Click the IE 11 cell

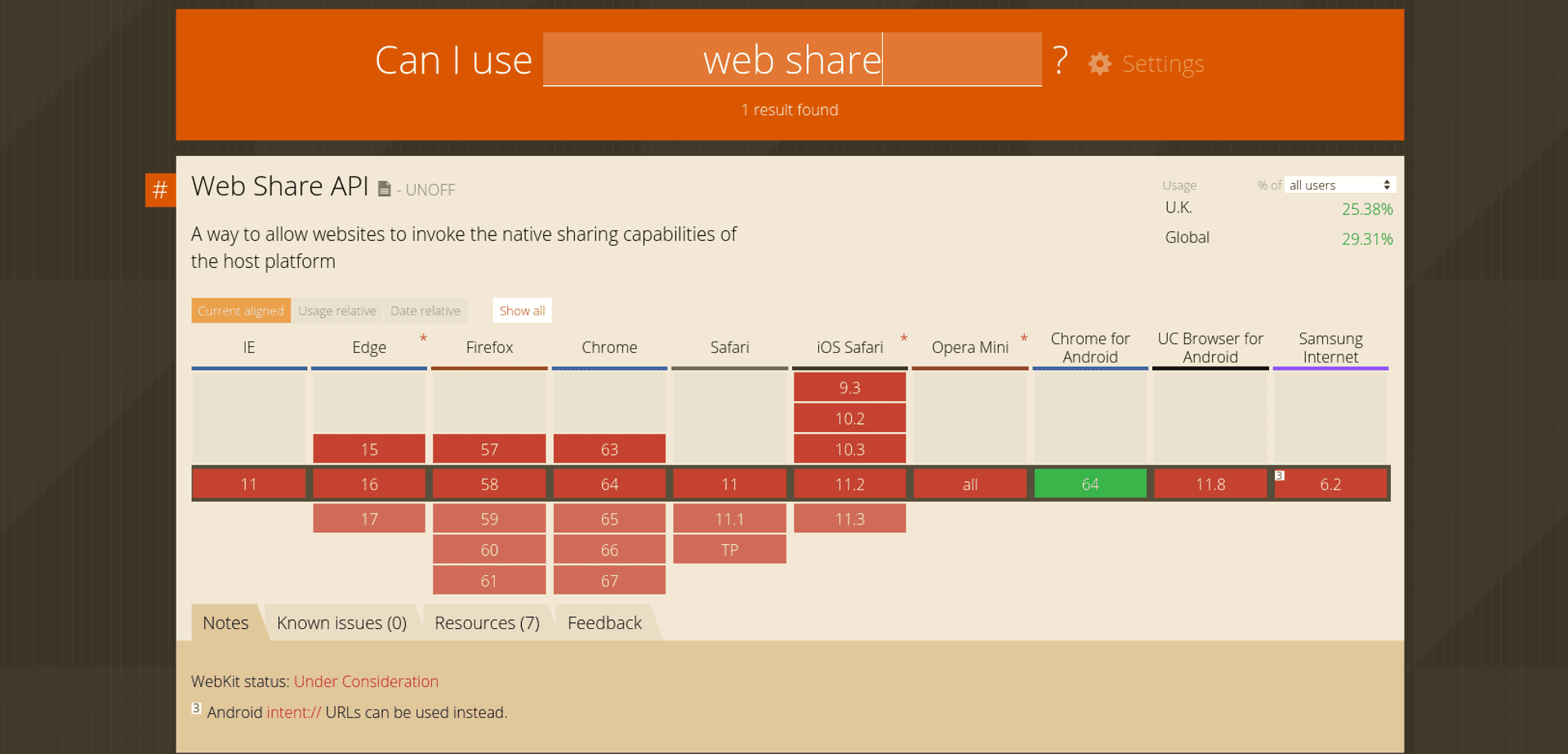point(249,484)
